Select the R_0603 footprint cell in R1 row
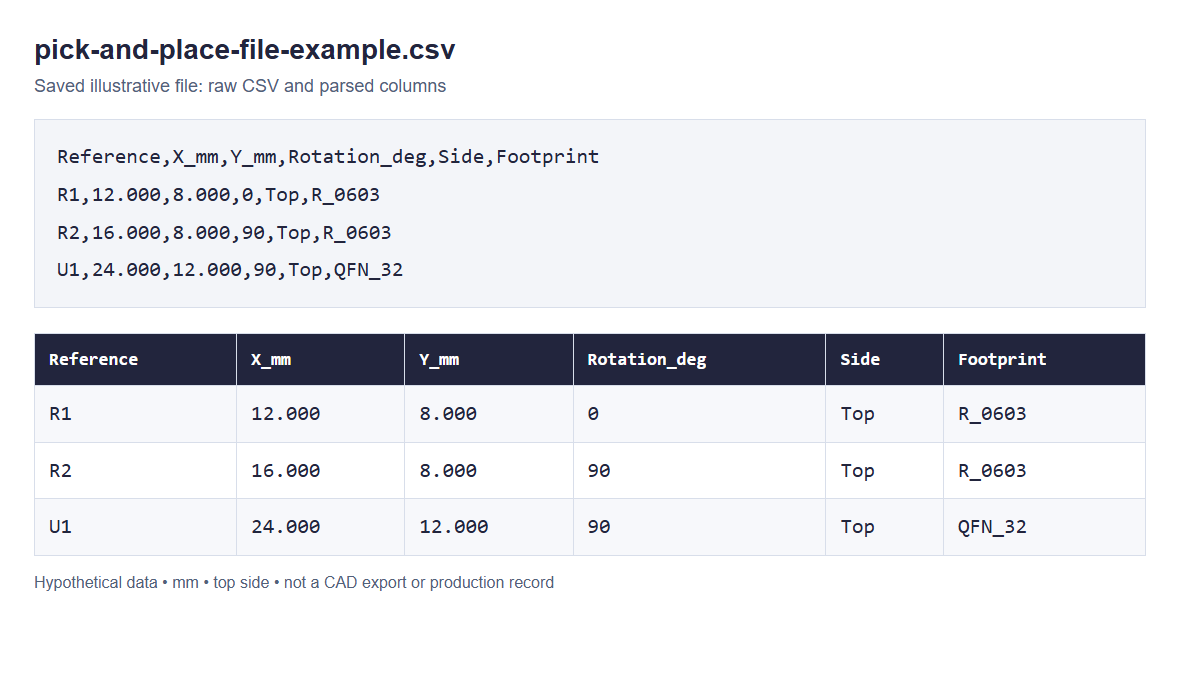 [1045, 414]
